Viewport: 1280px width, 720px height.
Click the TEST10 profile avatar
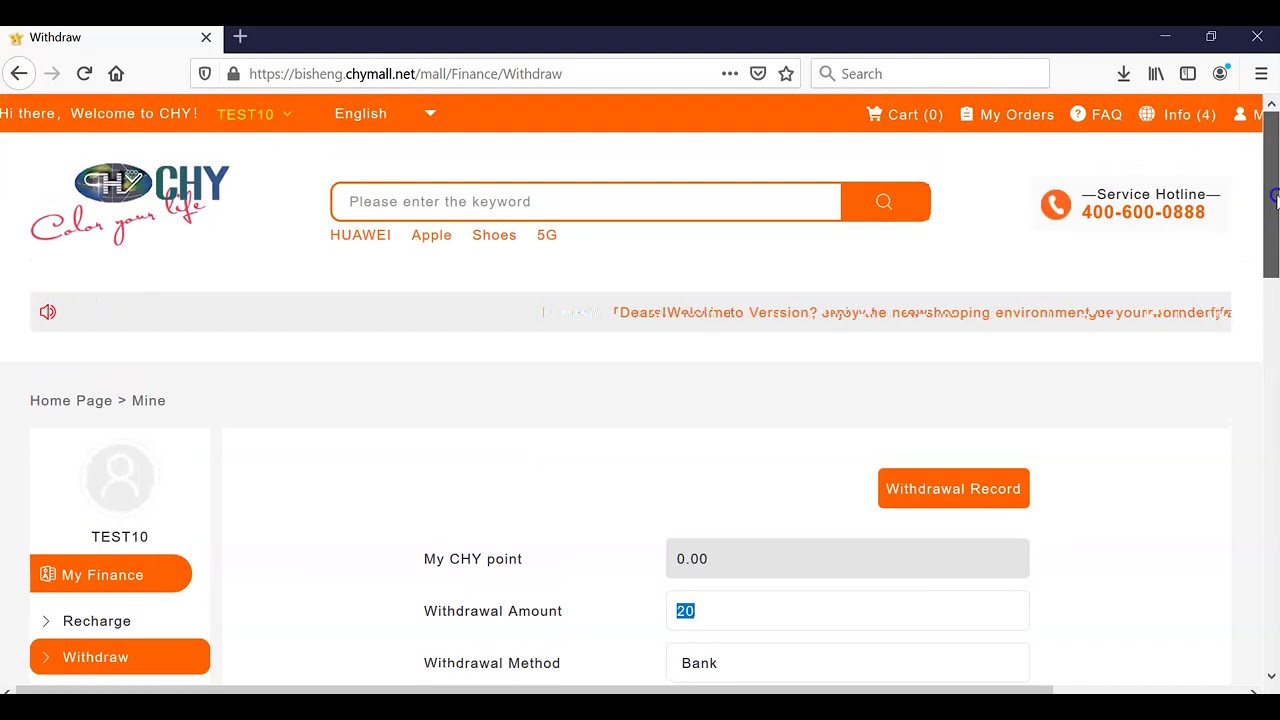pyautogui.click(x=120, y=478)
